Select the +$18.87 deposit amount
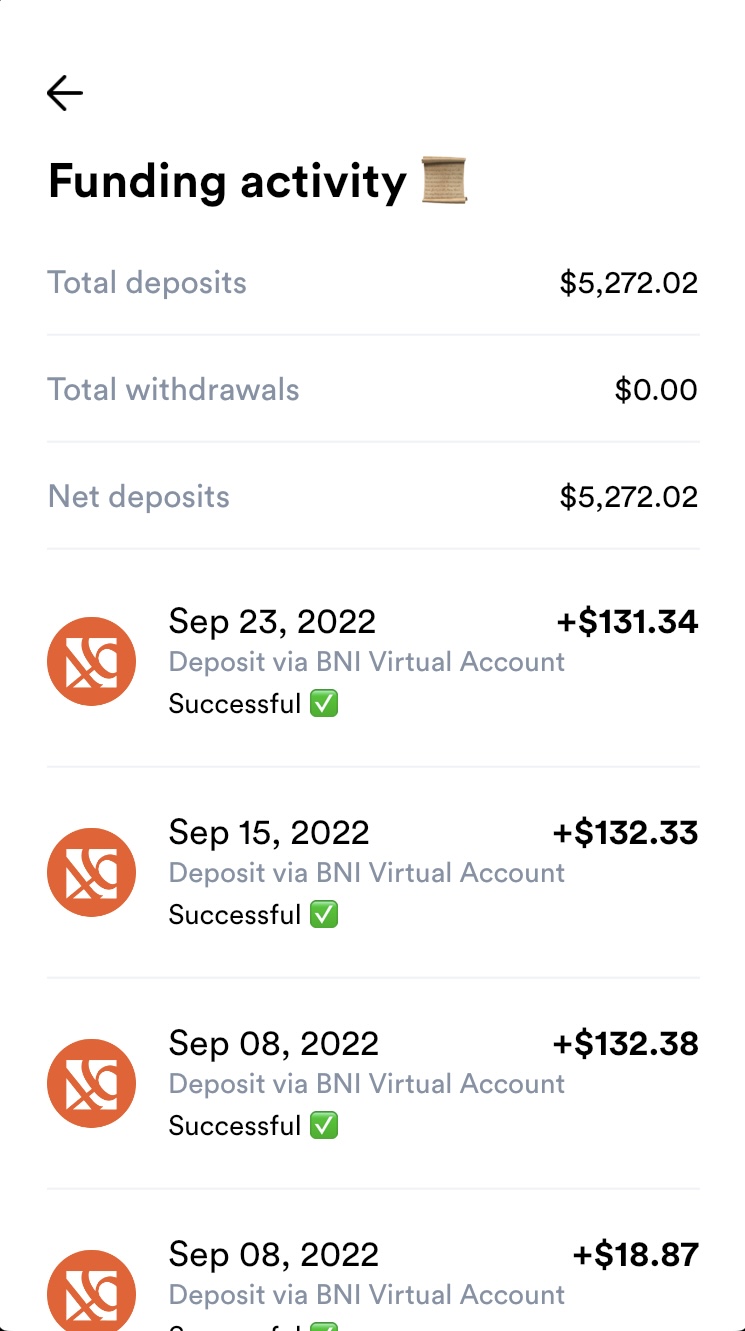 pos(635,1255)
